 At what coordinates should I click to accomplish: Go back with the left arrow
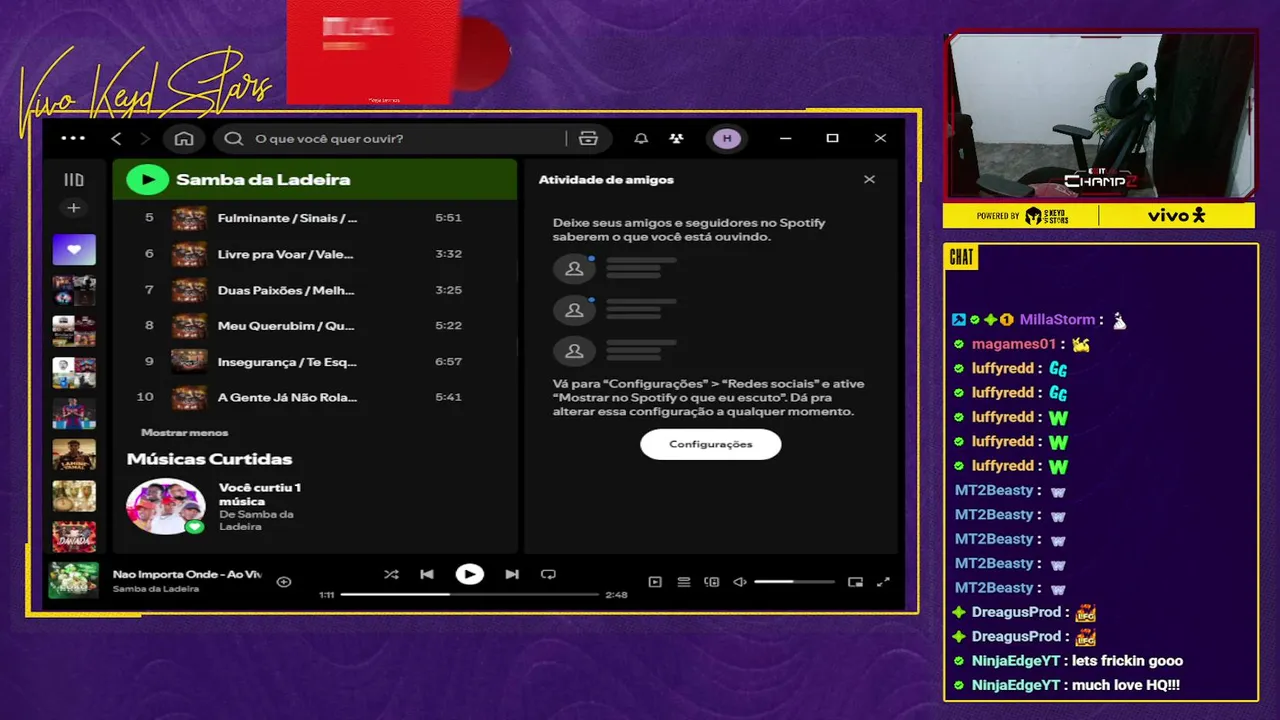(116, 138)
